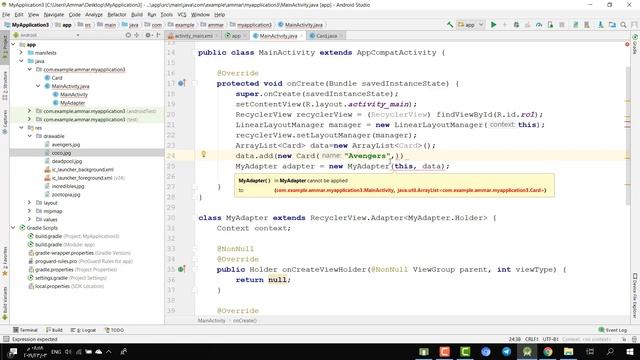Expand the manifests folder
640x360 pixels.
pos(22,53)
